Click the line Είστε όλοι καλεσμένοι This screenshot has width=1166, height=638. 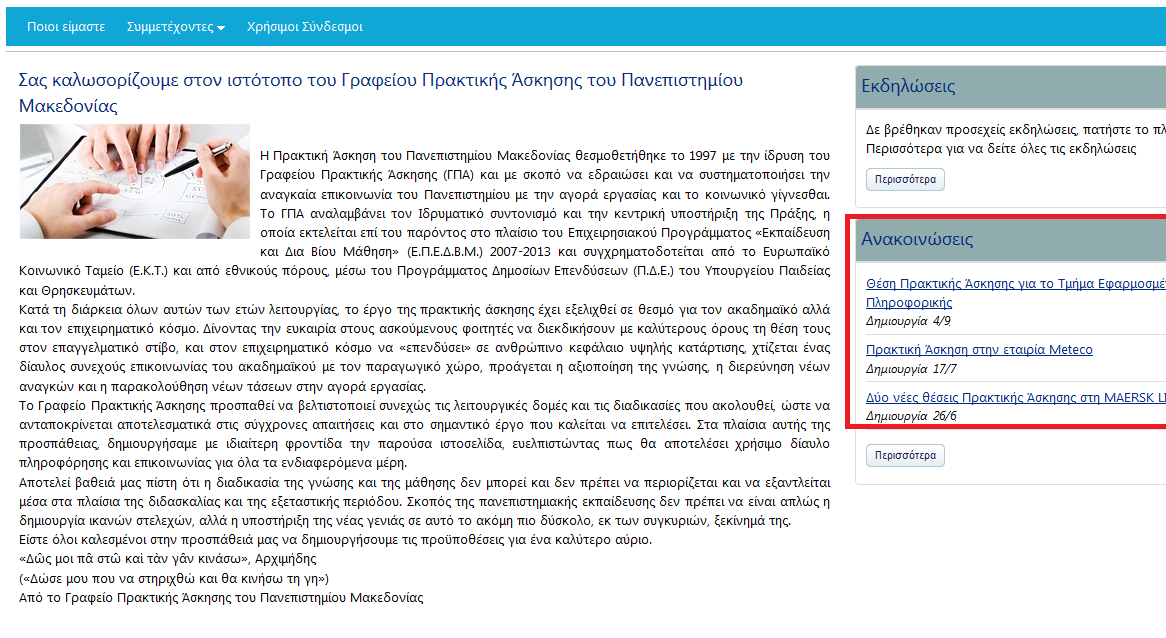(x=335, y=540)
